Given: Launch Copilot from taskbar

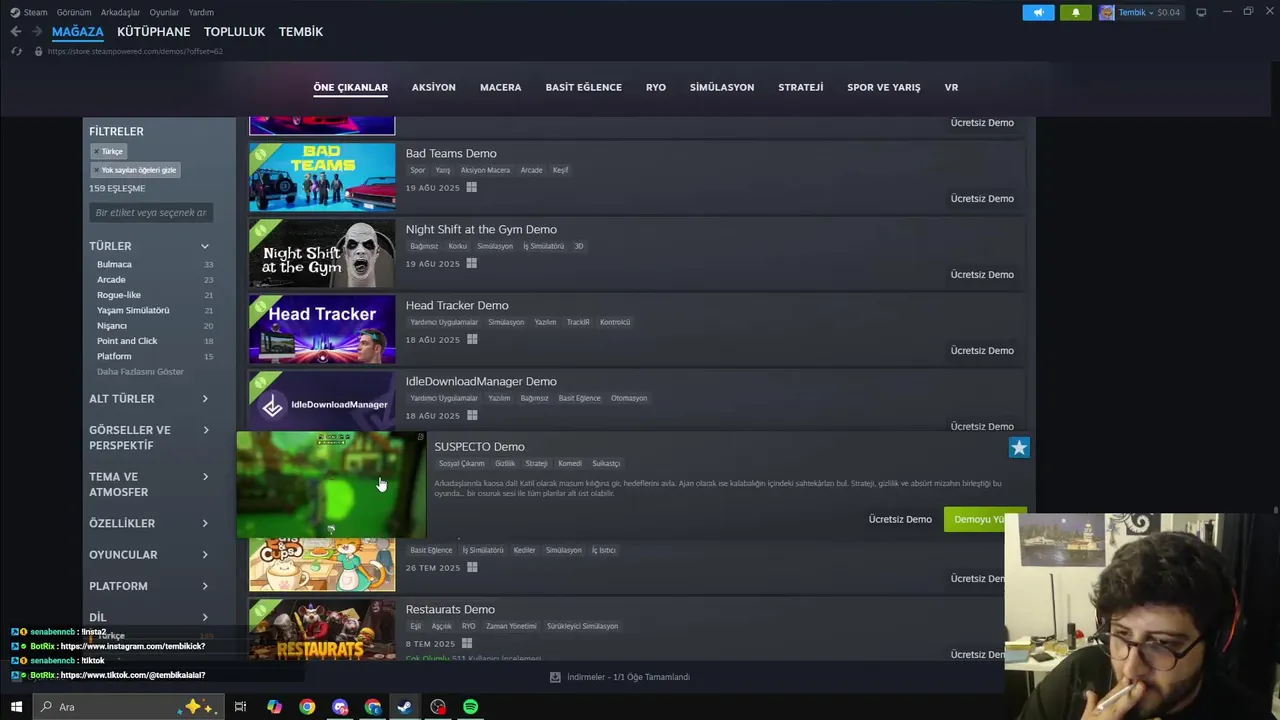Looking at the screenshot, I should (274, 707).
